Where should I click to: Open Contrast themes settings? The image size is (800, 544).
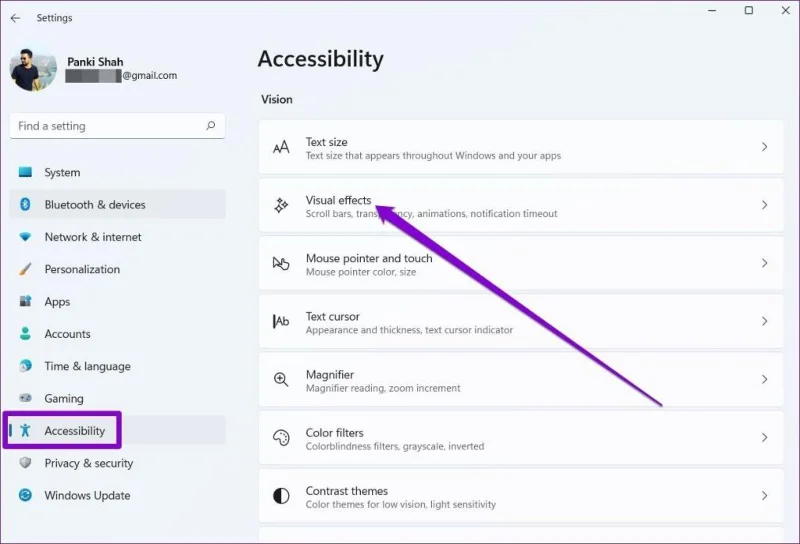coord(521,496)
